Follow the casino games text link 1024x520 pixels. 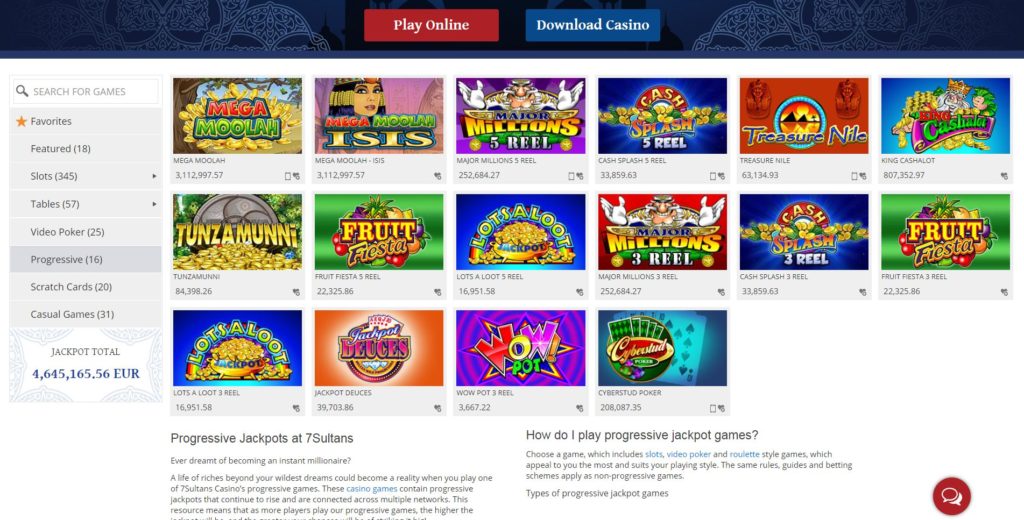click(372, 489)
